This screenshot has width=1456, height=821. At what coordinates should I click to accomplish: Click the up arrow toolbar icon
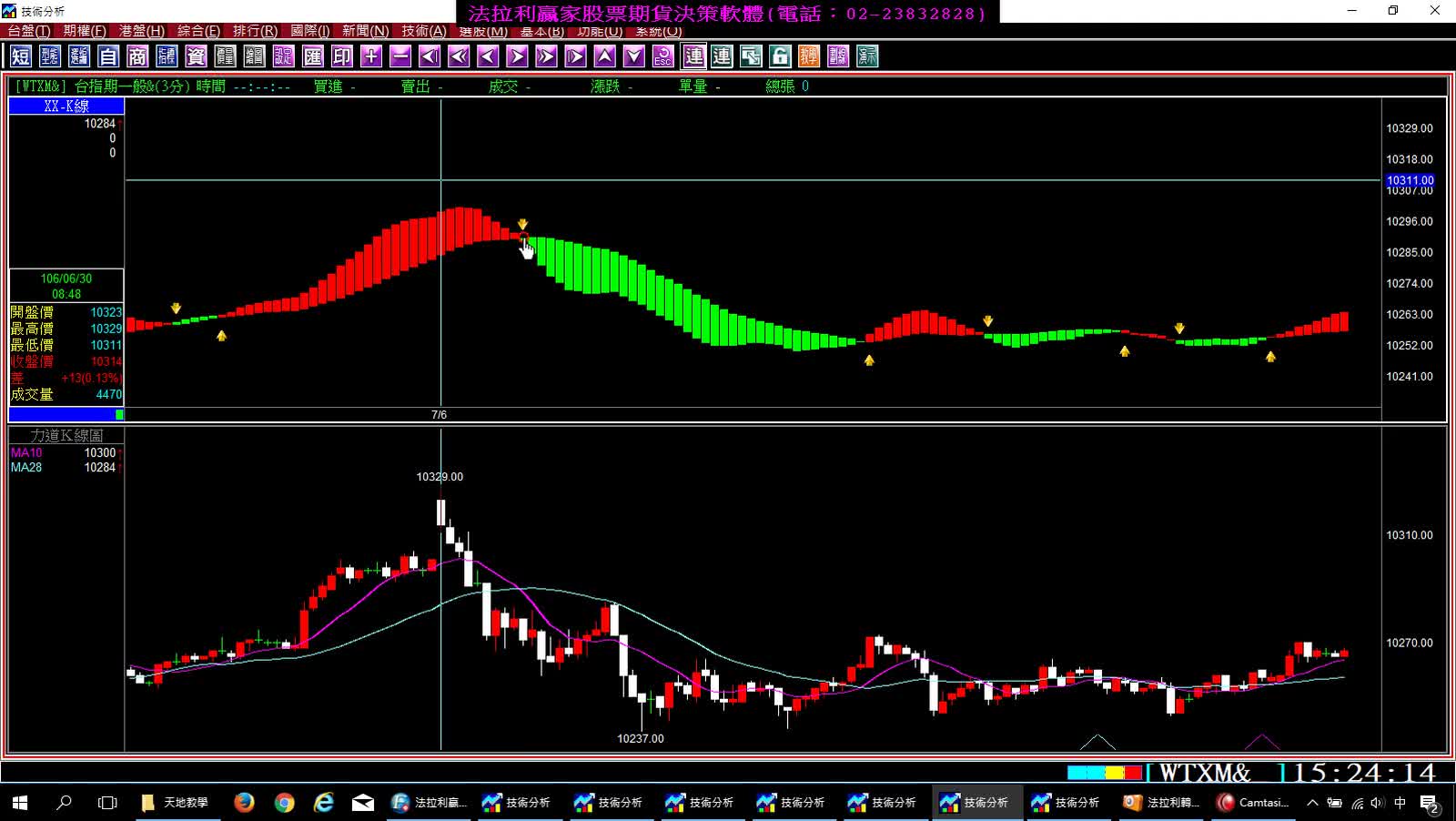(x=605, y=56)
